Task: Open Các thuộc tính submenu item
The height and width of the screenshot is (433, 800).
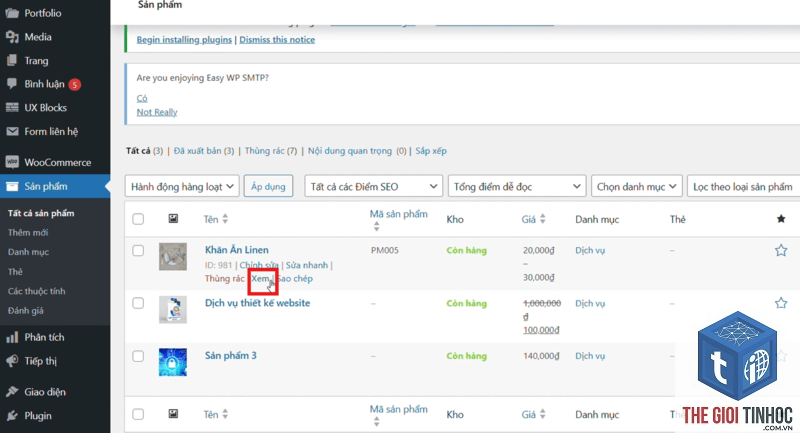Action: coord(36,291)
